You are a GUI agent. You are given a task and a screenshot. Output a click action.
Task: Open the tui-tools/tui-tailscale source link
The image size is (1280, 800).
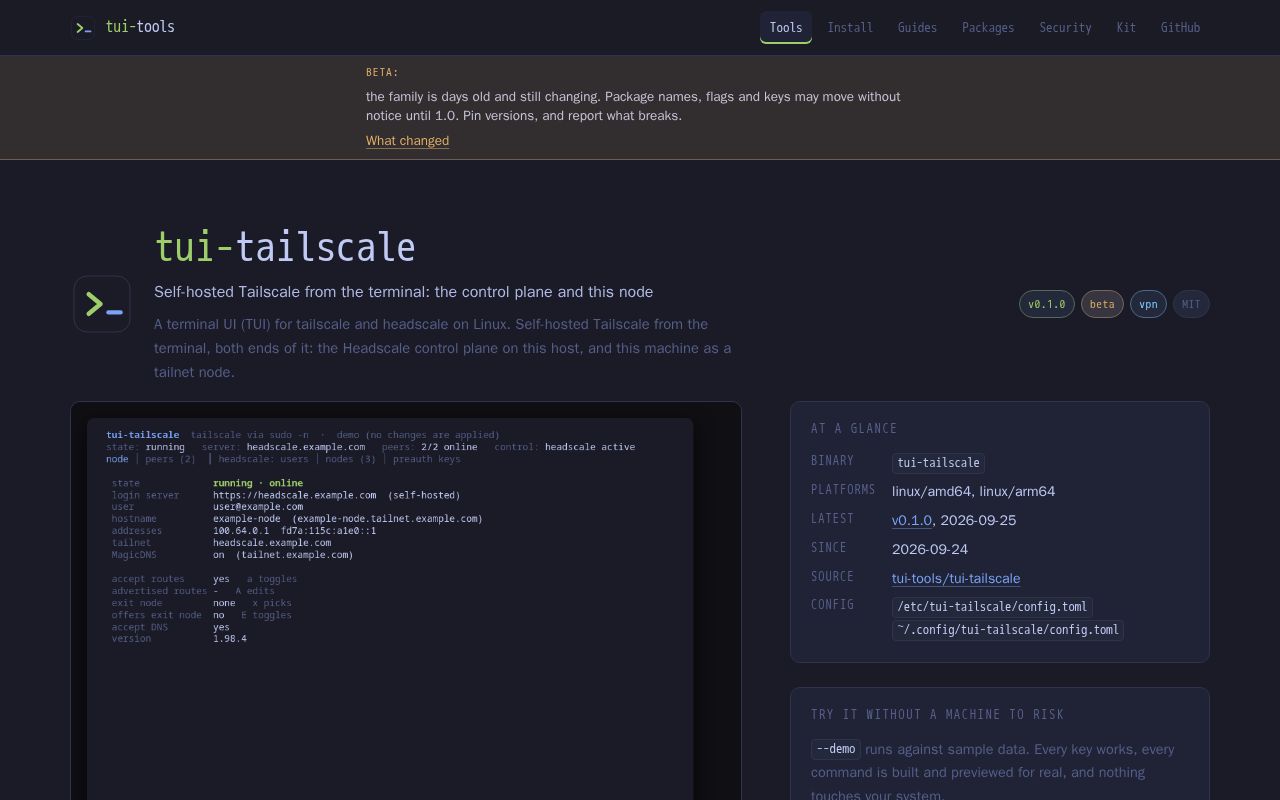click(x=956, y=578)
